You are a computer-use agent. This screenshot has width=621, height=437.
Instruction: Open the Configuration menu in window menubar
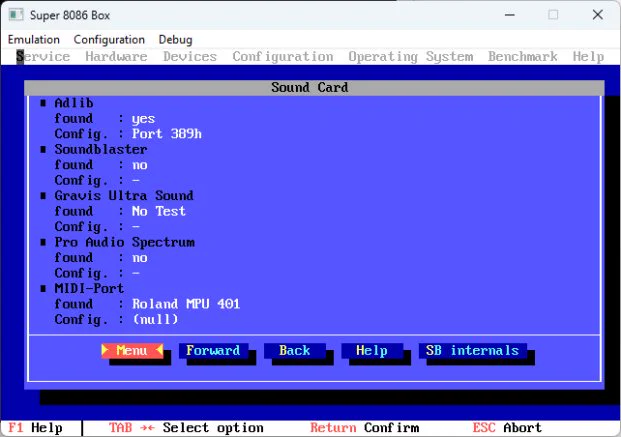(x=109, y=40)
